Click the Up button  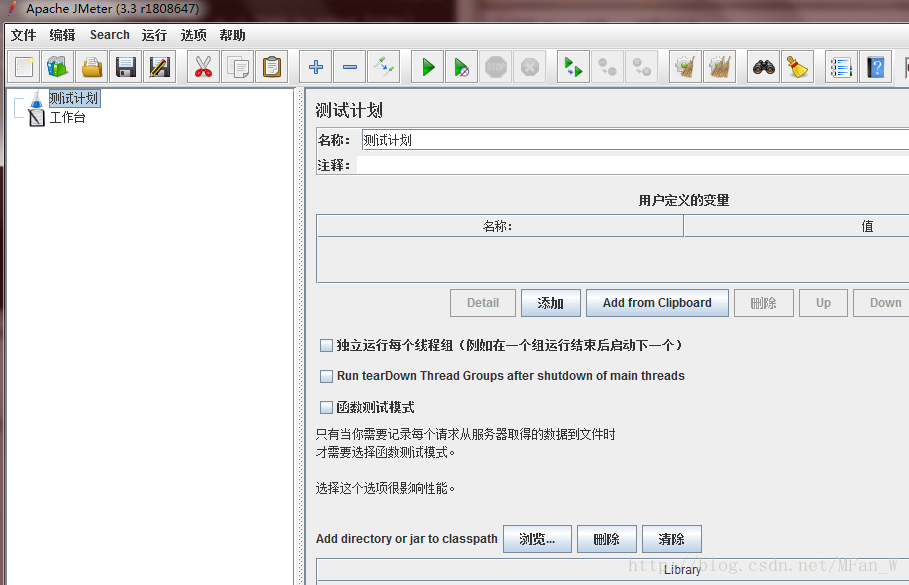click(823, 303)
